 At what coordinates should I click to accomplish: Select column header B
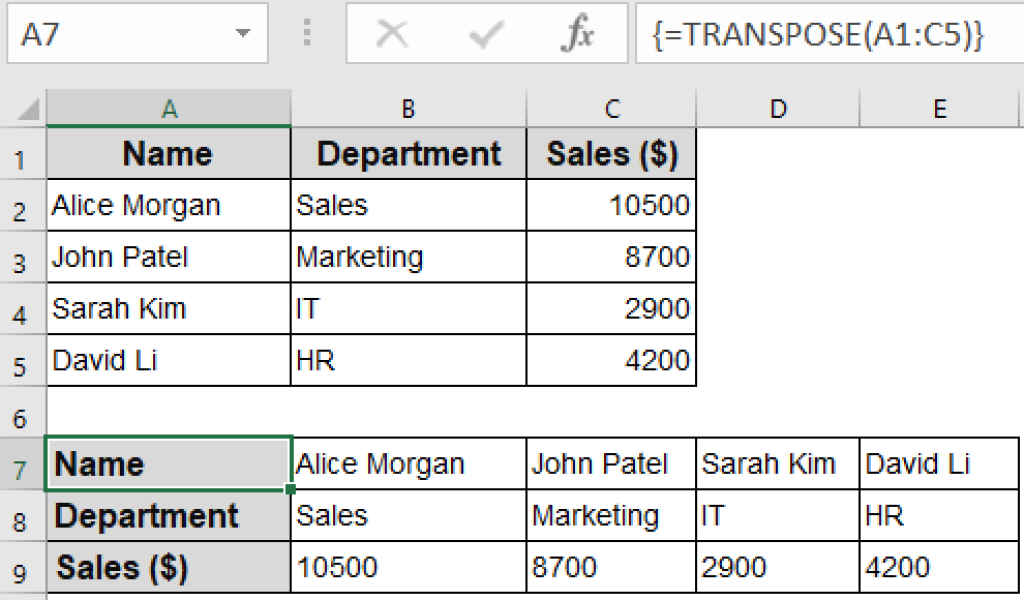(x=407, y=106)
